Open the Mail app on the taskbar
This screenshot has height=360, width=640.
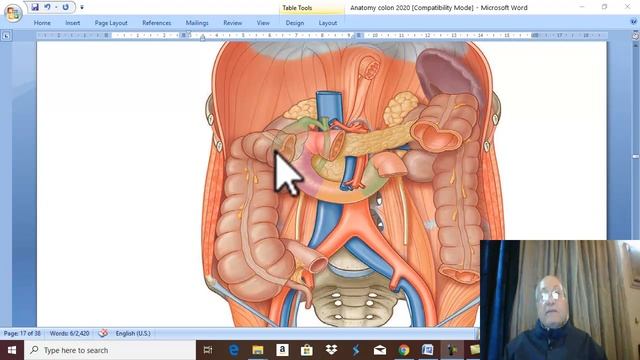coord(380,350)
